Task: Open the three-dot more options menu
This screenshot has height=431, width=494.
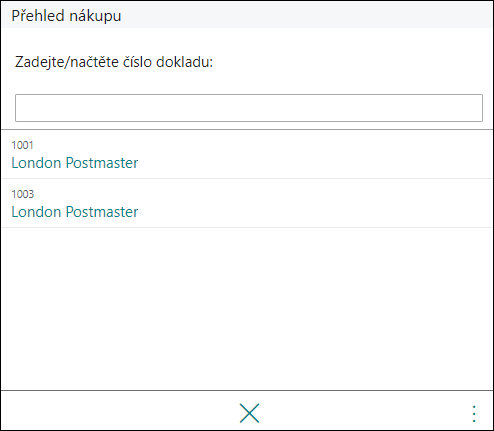Action: (474, 414)
